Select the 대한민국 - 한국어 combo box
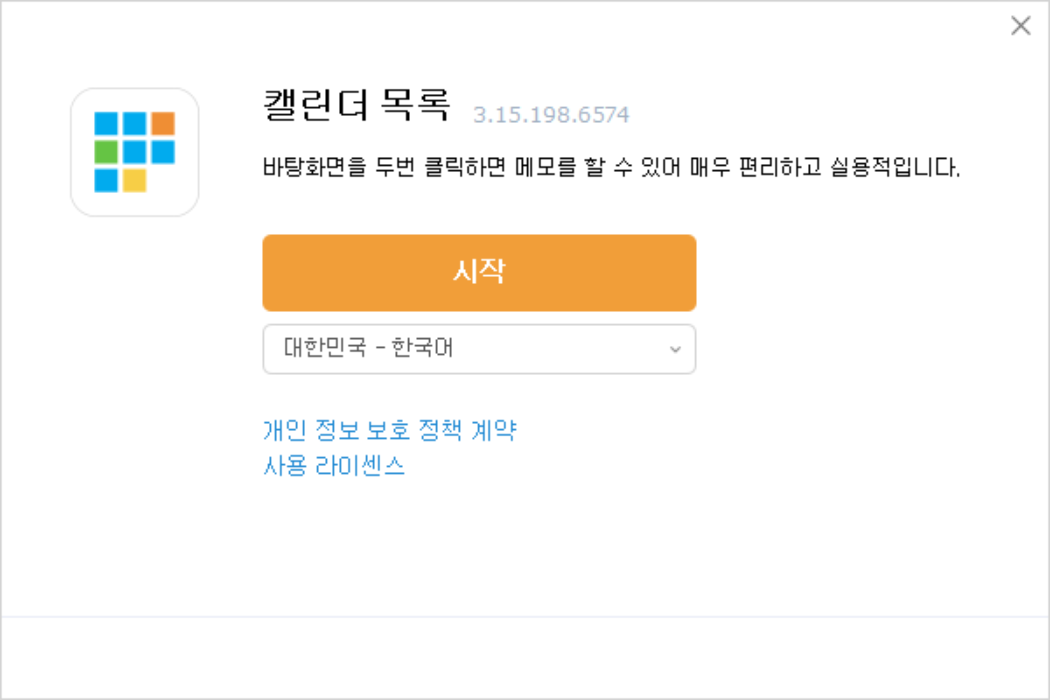This screenshot has height=700, width=1050. pyautogui.click(x=480, y=349)
